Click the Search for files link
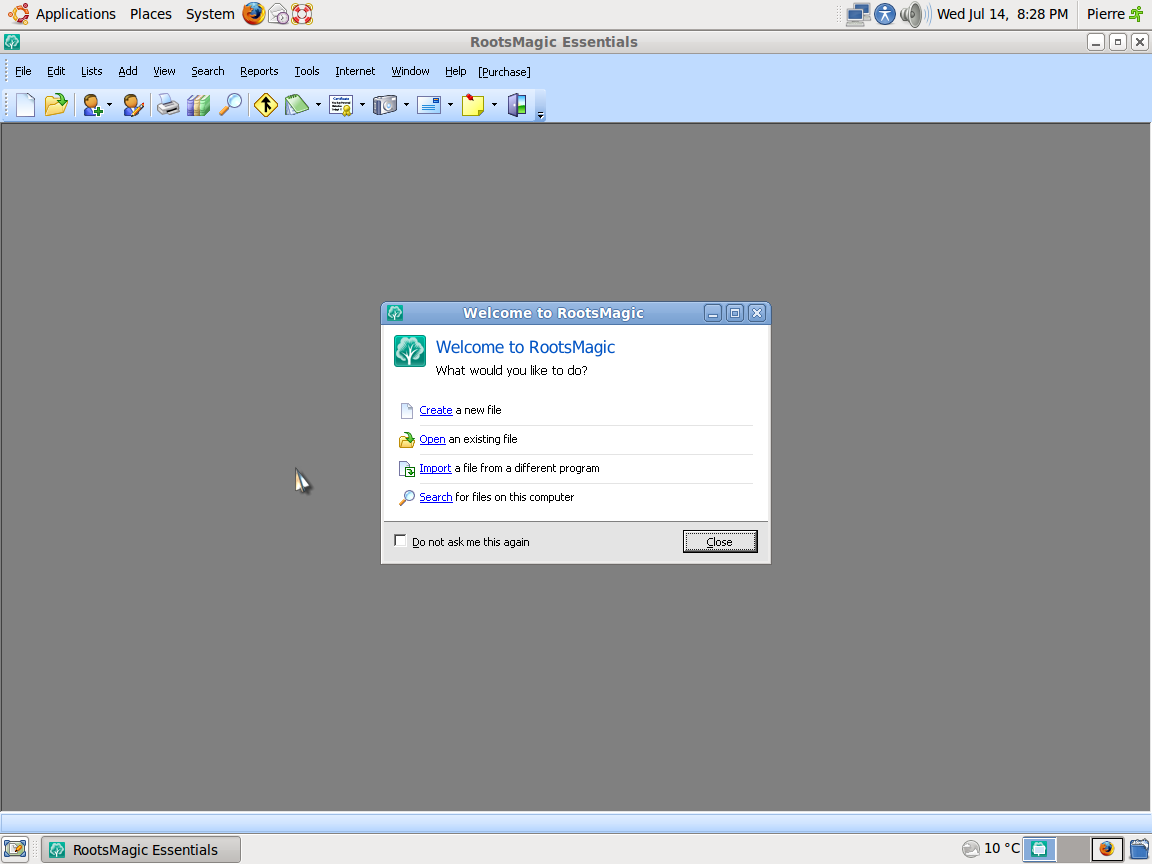The height and width of the screenshot is (864, 1152). pyautogui.click(x=436, y=497)
